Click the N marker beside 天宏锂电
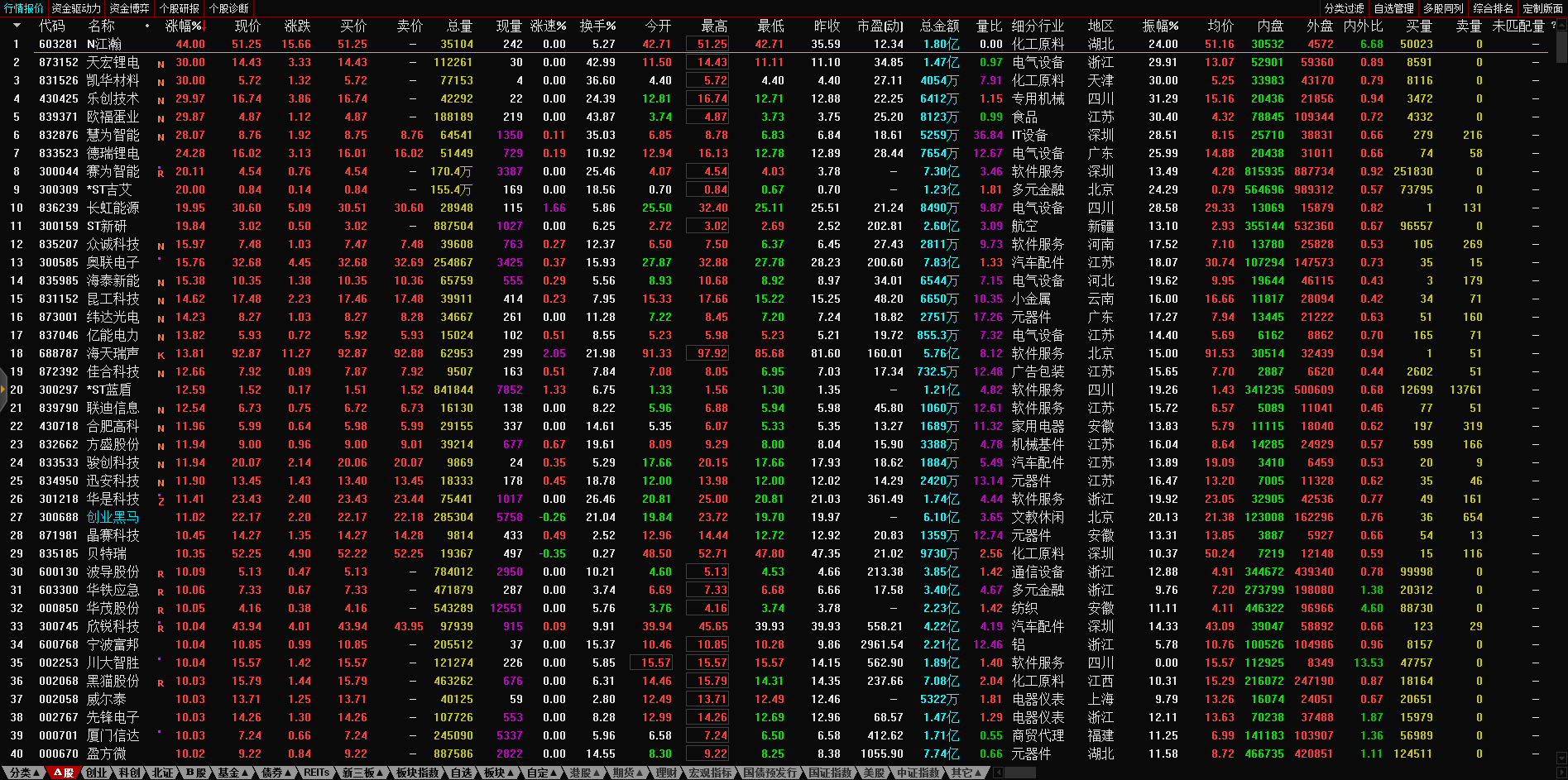The height and width of the screenshot is (780, 1568). [x=161, y=64]
